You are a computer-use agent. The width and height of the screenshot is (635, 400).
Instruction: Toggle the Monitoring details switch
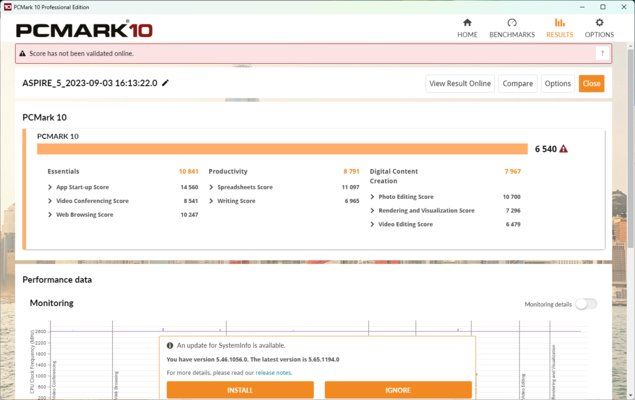tap(586, 304)
